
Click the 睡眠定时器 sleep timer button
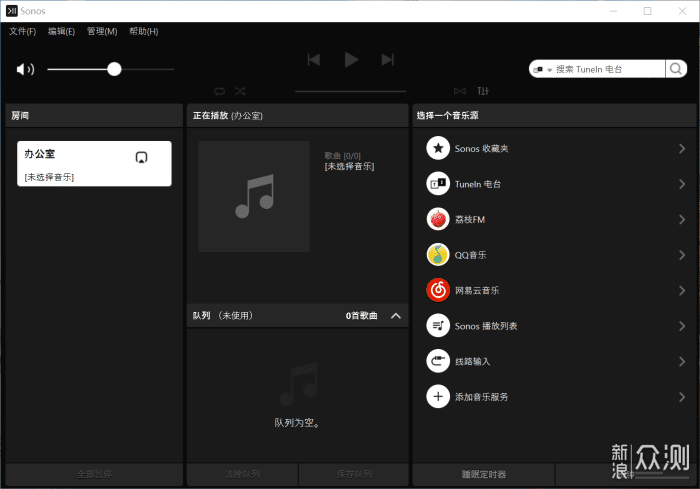(x=483, y=475)
